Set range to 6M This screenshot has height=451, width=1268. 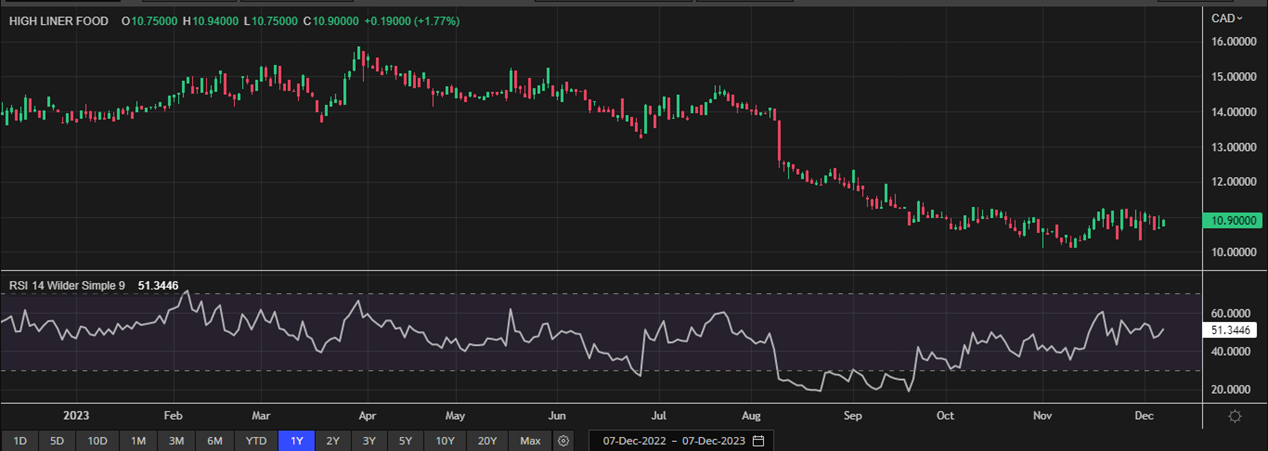coord(214,441)
